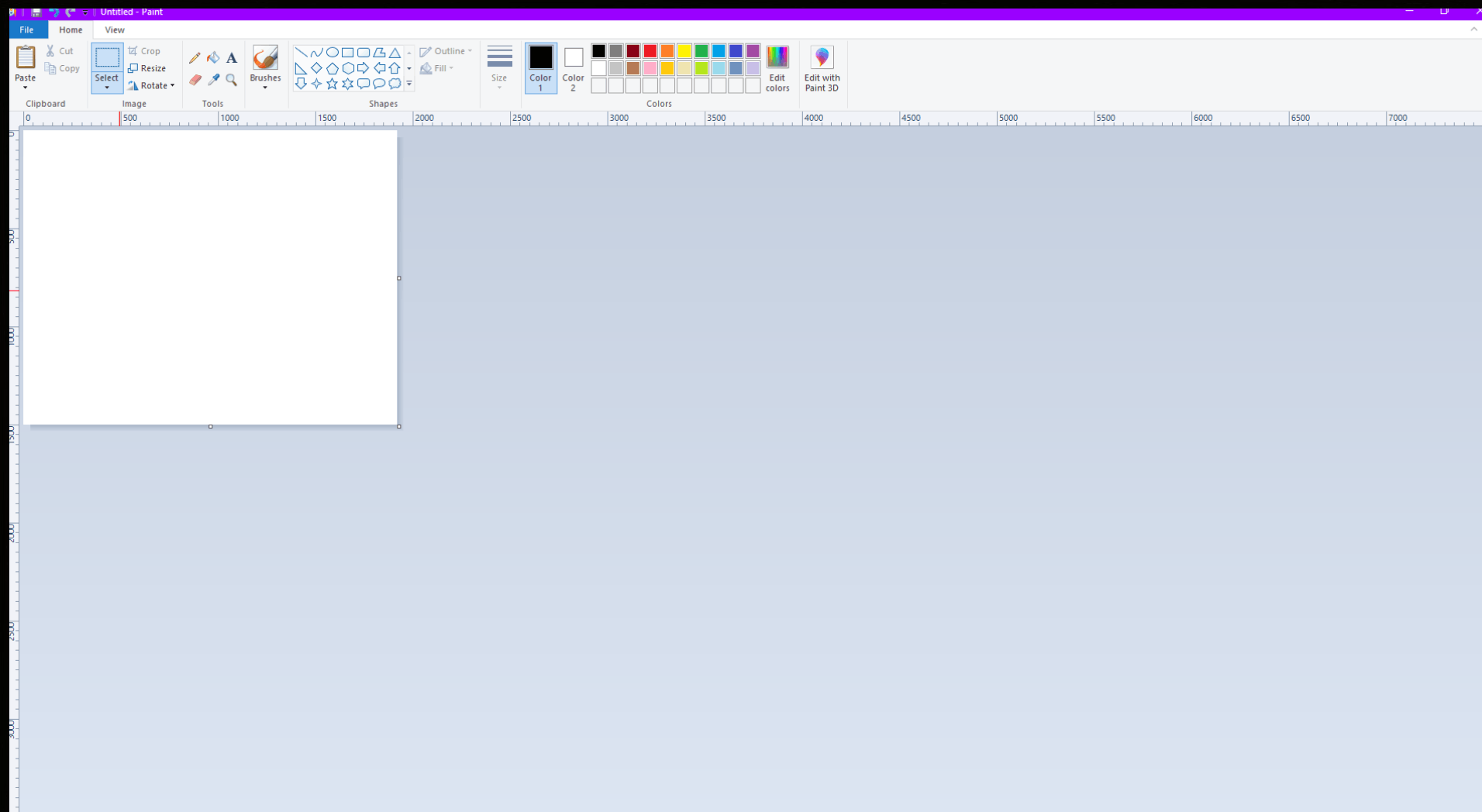Activate the Color 1 swatch

coord(540,67)
